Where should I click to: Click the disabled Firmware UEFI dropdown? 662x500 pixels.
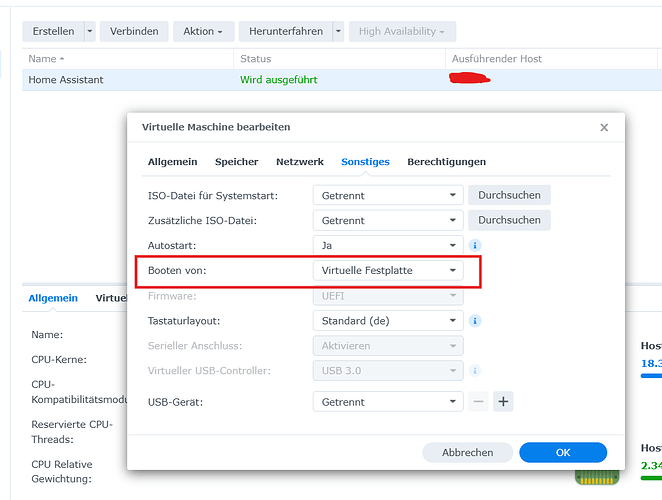tap(388, 296)
